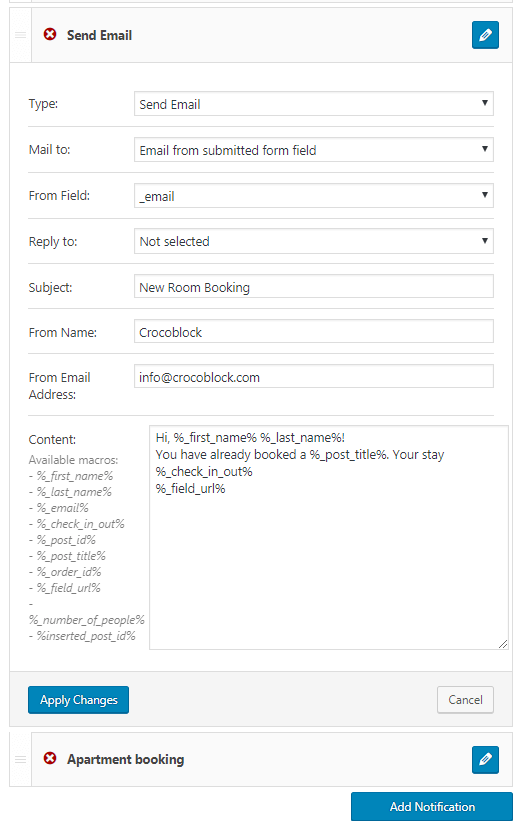Click Add Notification button
This screenshot has width=521, height=830.
(x=432, y=807)
